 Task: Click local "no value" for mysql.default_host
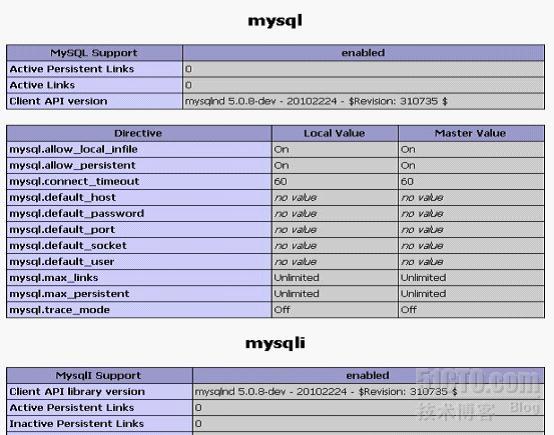coord(296,198)
